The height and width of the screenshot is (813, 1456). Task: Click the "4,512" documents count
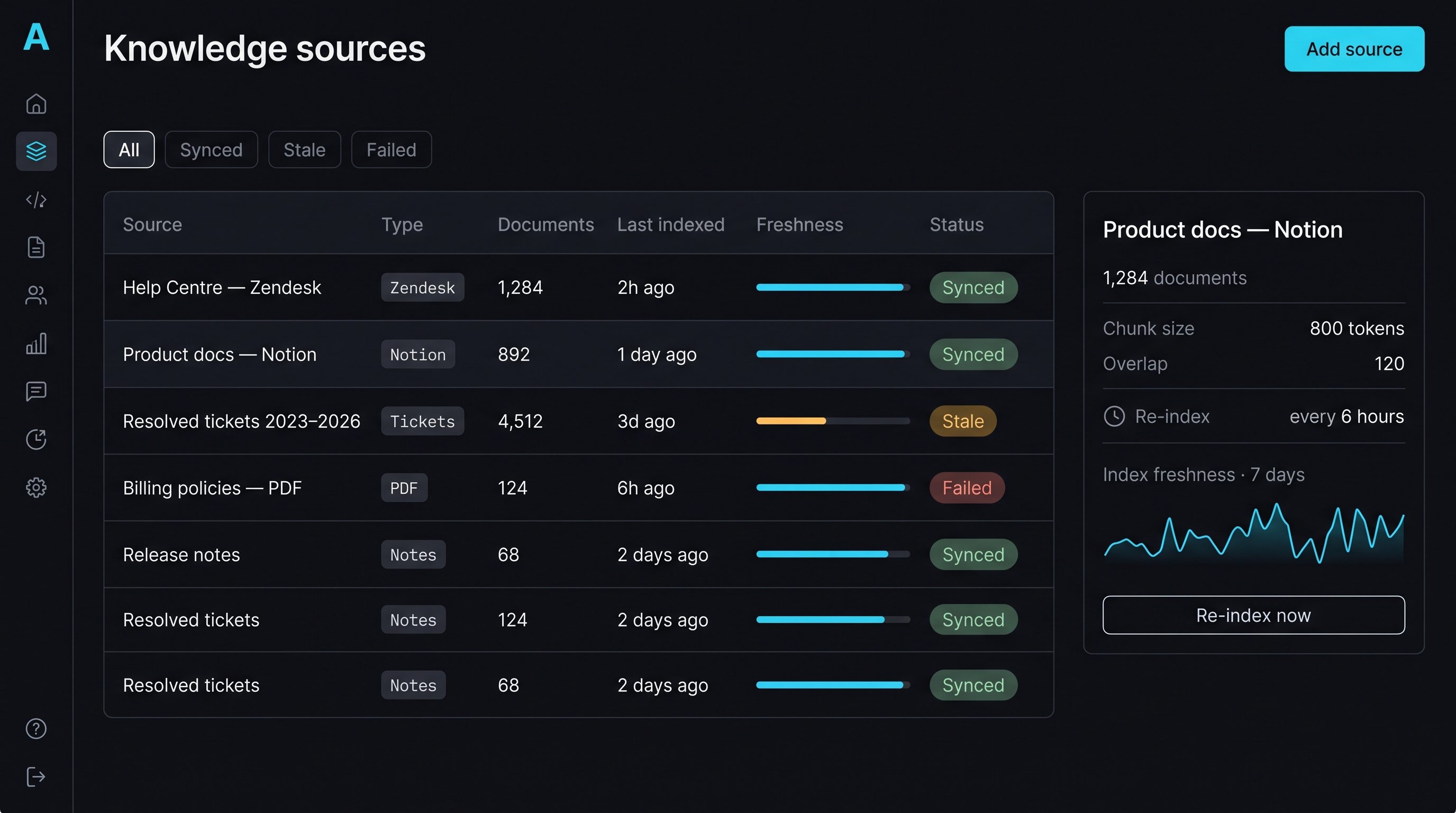[x=520, y=421]
